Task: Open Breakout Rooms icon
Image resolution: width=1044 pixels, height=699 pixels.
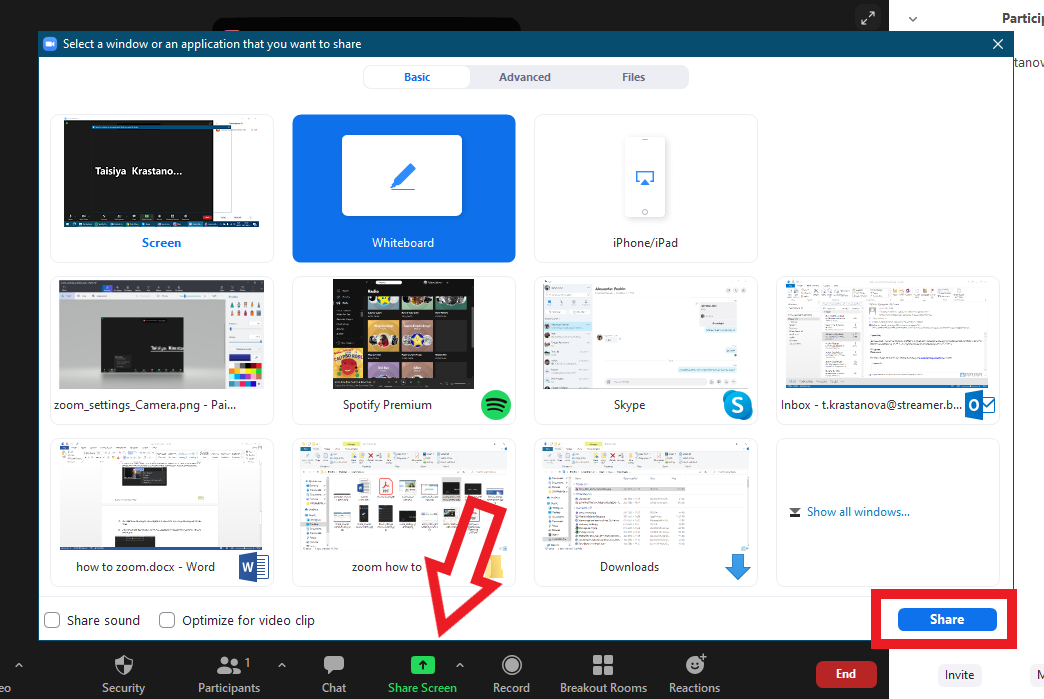Action: 603,667
